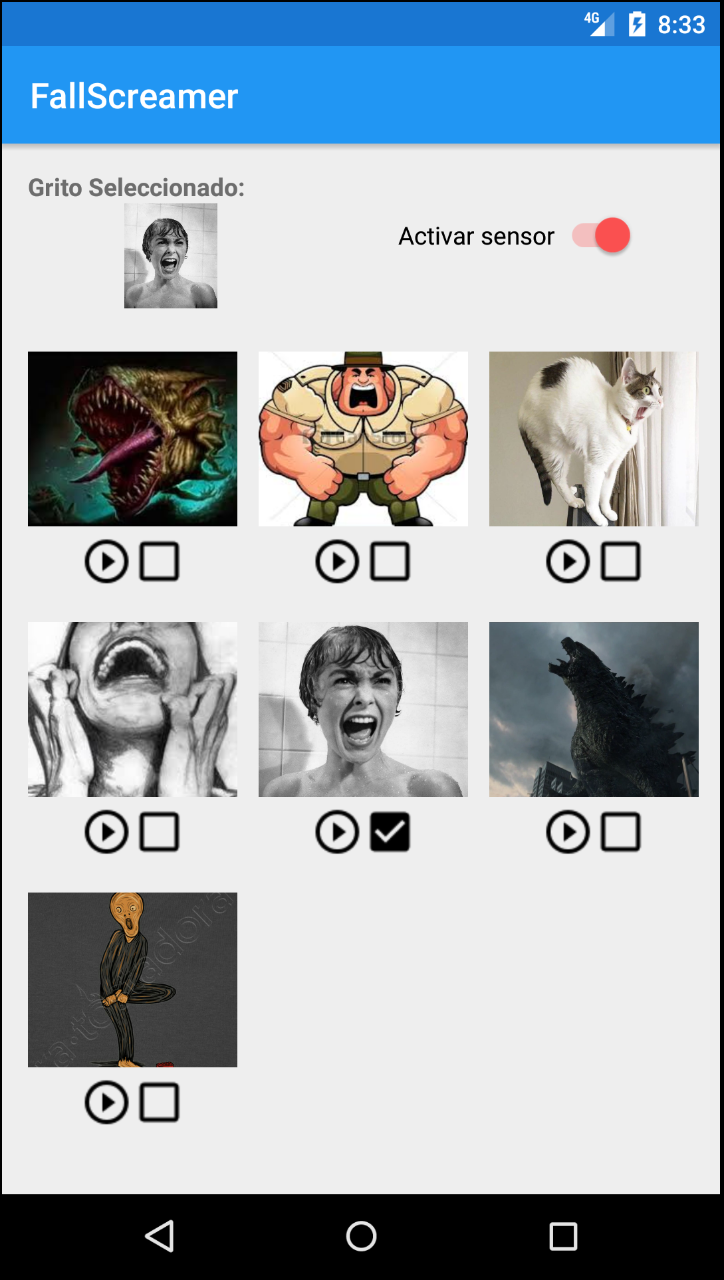Open the Godzilla picture thumbnail
Image resolution: width=724 pixels, height=1280 pixels.
(x=594, y=709)
